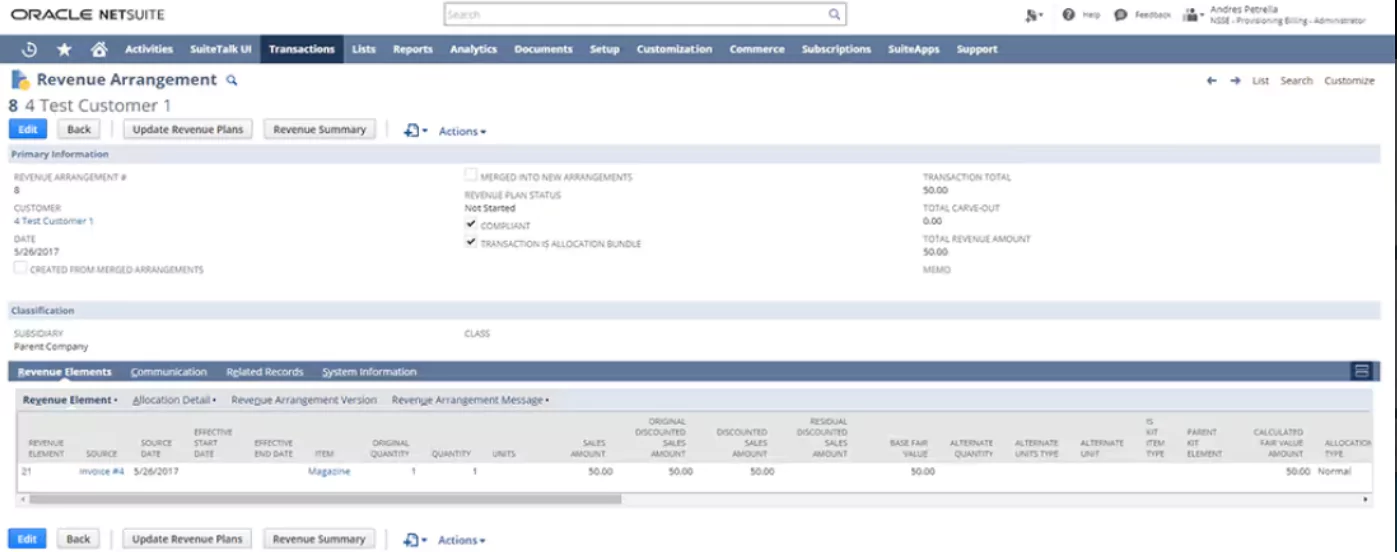Open the Magazine item link
Image resolution: width=1397 pixels, height=552 pixels.
click(x=329, y=471)
